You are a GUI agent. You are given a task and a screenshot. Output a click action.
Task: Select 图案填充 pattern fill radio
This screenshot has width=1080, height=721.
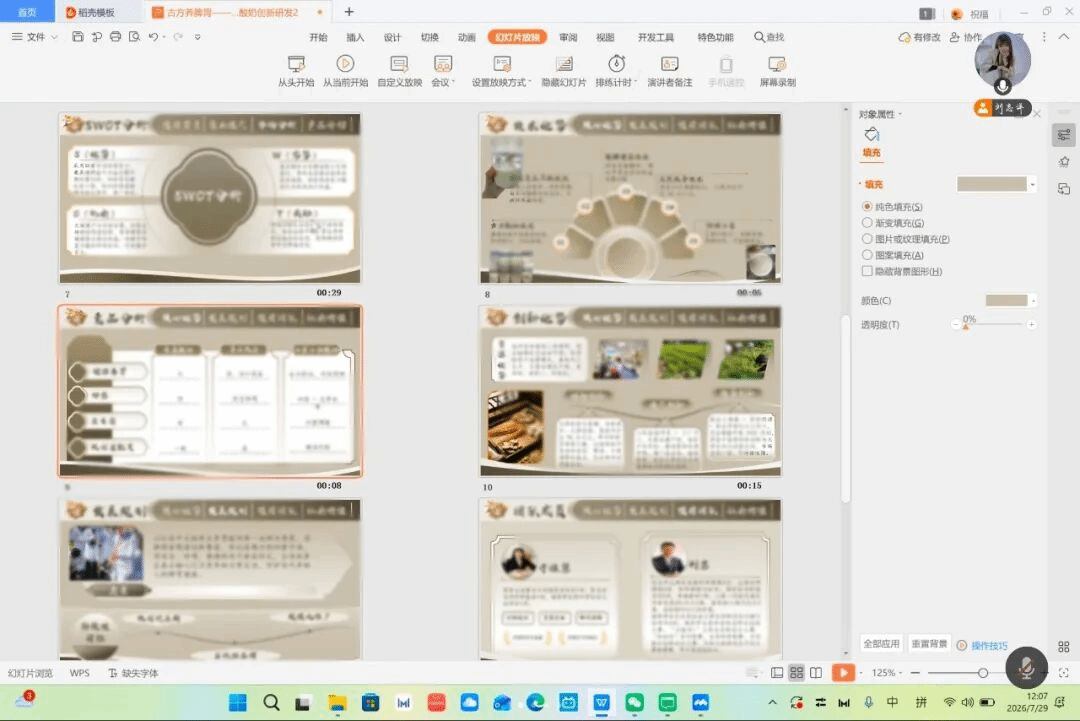867,255
